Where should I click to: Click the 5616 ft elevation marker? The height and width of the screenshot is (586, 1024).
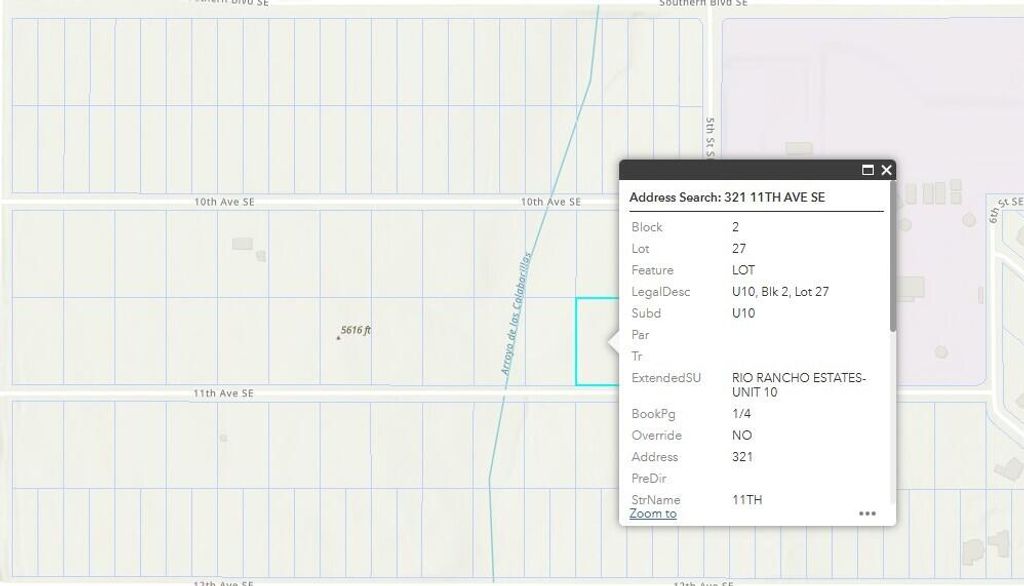pos(356,330)
